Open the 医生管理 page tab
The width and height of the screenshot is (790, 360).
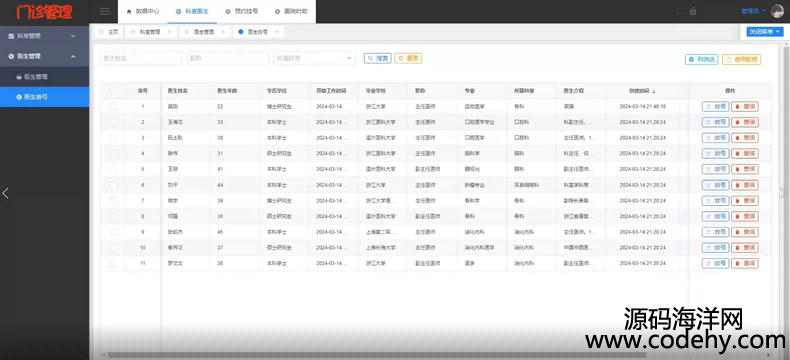pos(204,32)
